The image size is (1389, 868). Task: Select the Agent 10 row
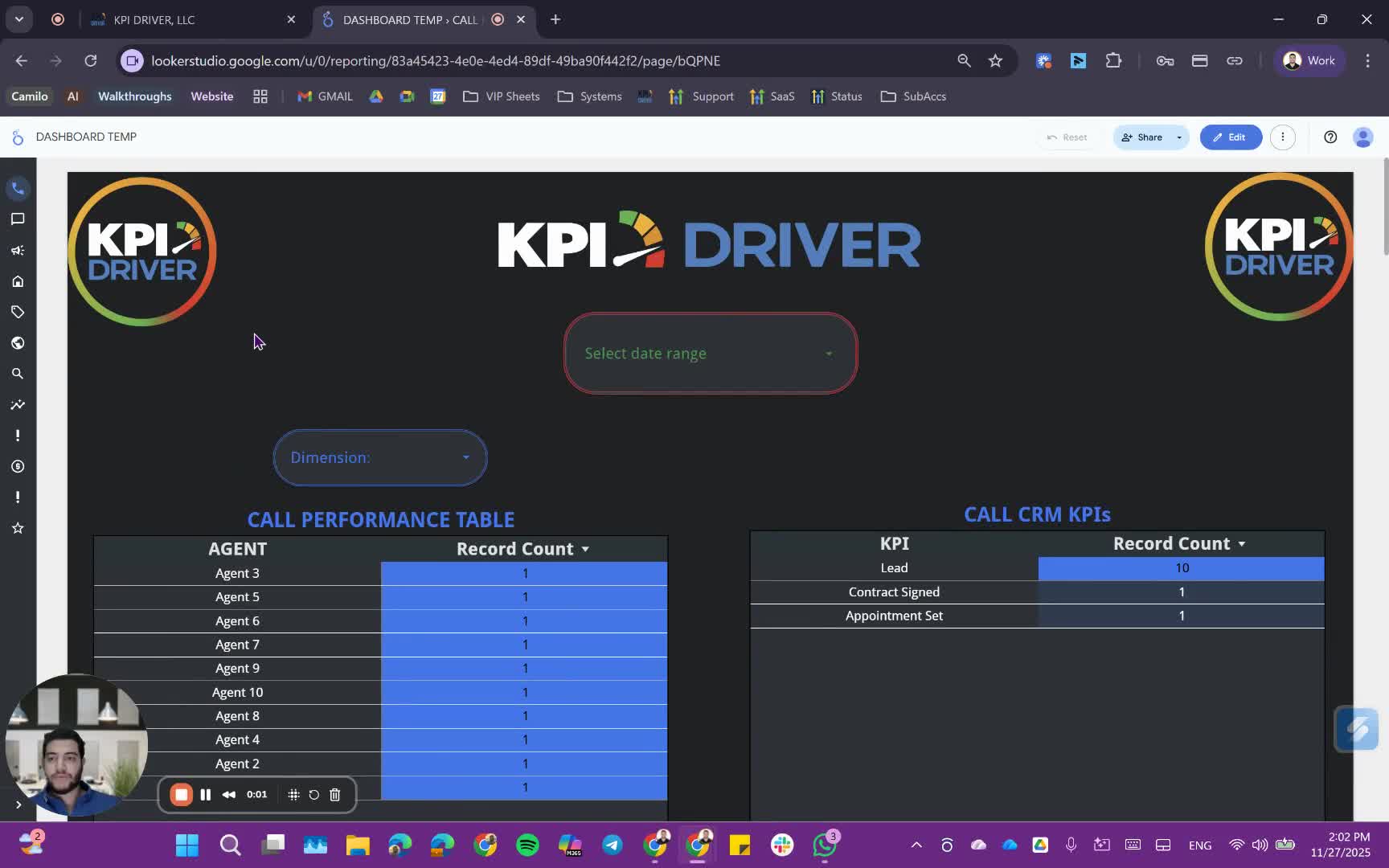[x=380, y=692]
